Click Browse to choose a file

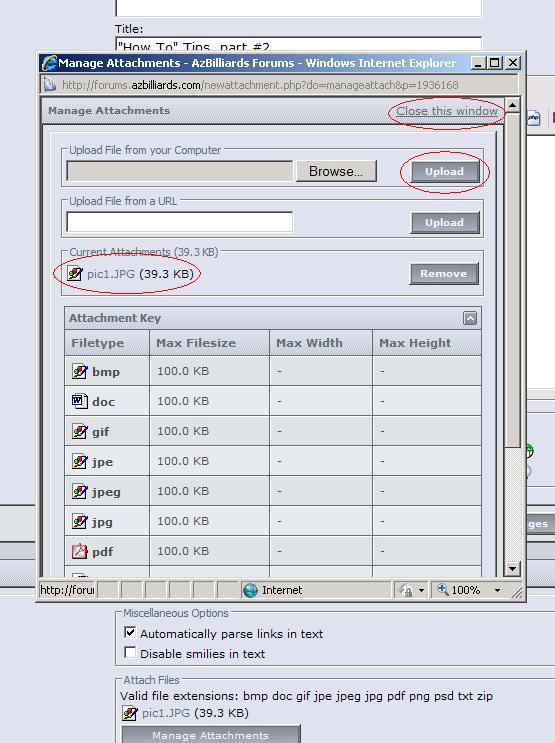click(336, 171)
